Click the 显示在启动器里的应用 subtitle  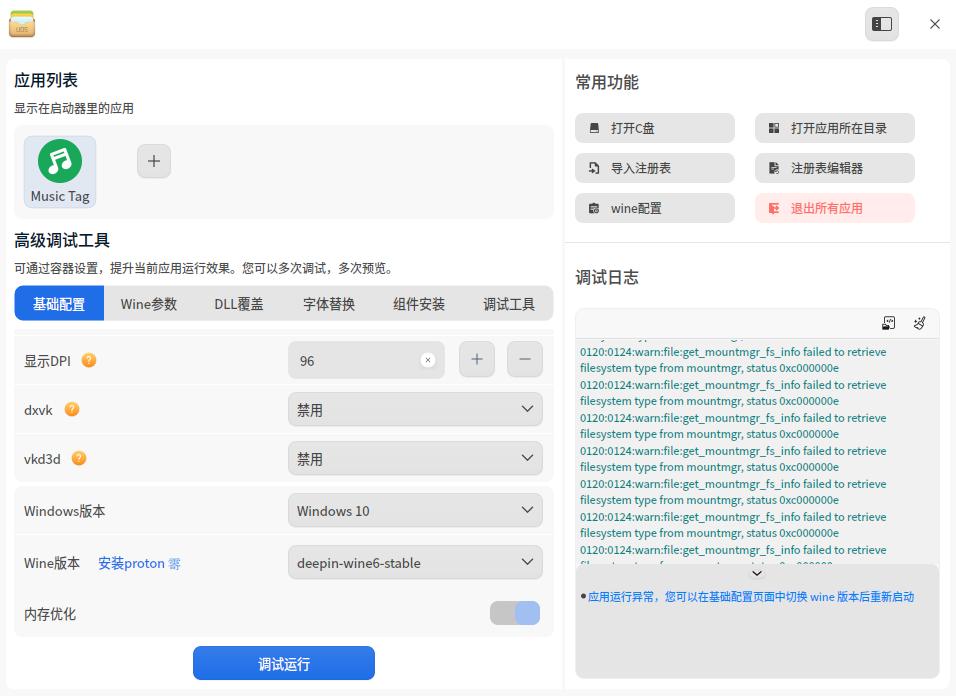74,108
